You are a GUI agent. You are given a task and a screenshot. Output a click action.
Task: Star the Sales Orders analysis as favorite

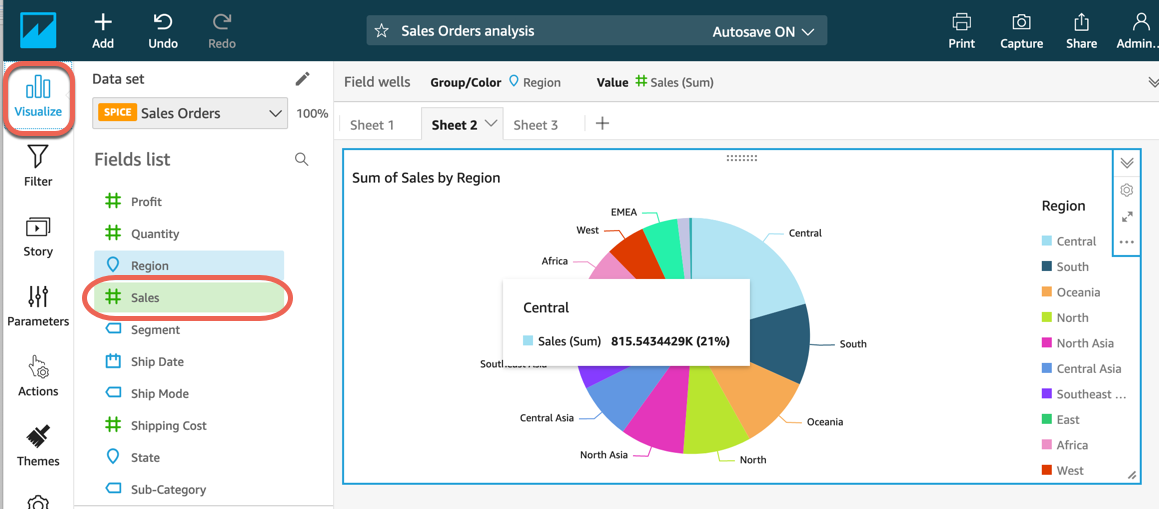381,31
